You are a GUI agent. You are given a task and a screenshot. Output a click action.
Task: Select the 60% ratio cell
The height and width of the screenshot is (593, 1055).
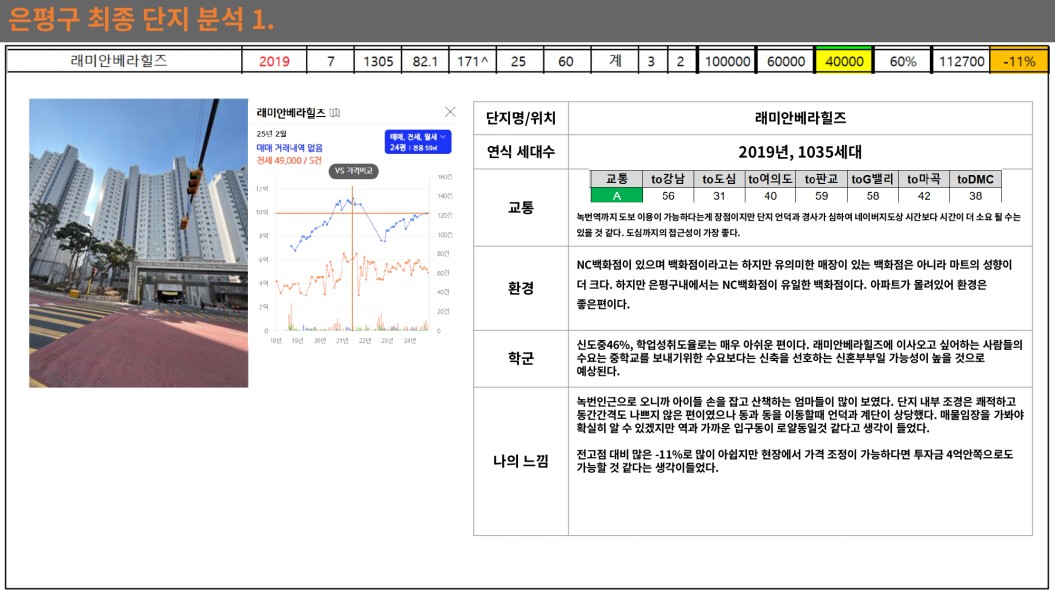click(903, 61)
